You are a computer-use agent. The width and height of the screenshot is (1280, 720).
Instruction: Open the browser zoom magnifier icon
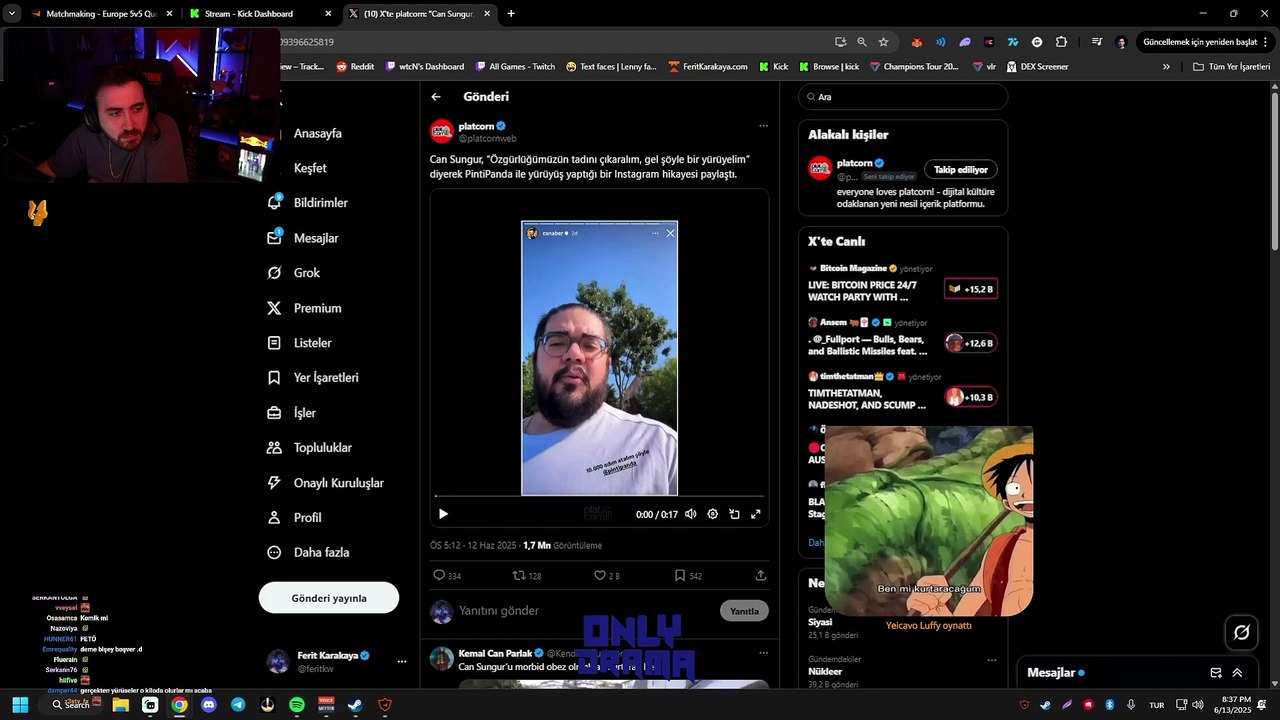(862, 42)
